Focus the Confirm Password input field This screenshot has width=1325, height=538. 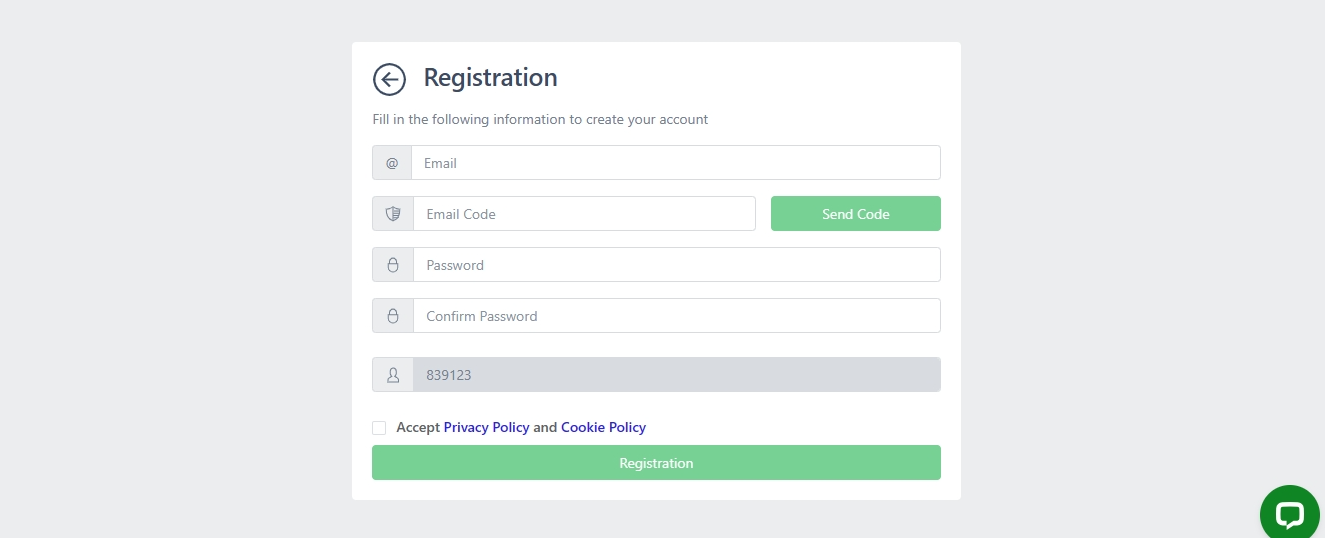click(676, 316)
